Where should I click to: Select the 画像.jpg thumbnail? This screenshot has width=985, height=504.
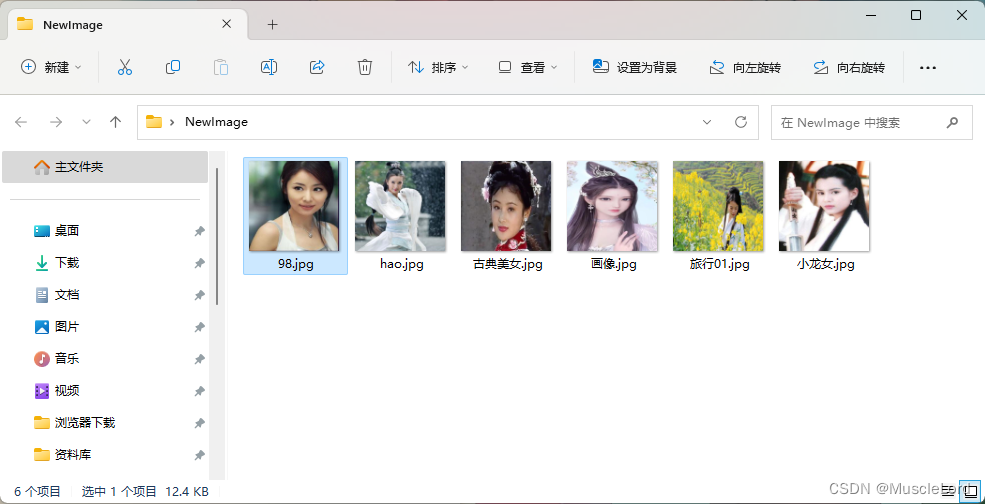click(x=612, y=206)
